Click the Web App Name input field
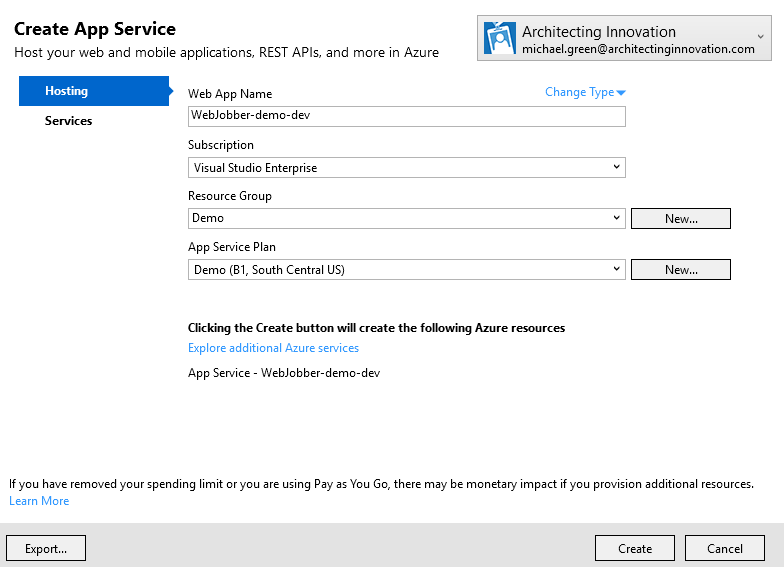 [x=406, y=116]
